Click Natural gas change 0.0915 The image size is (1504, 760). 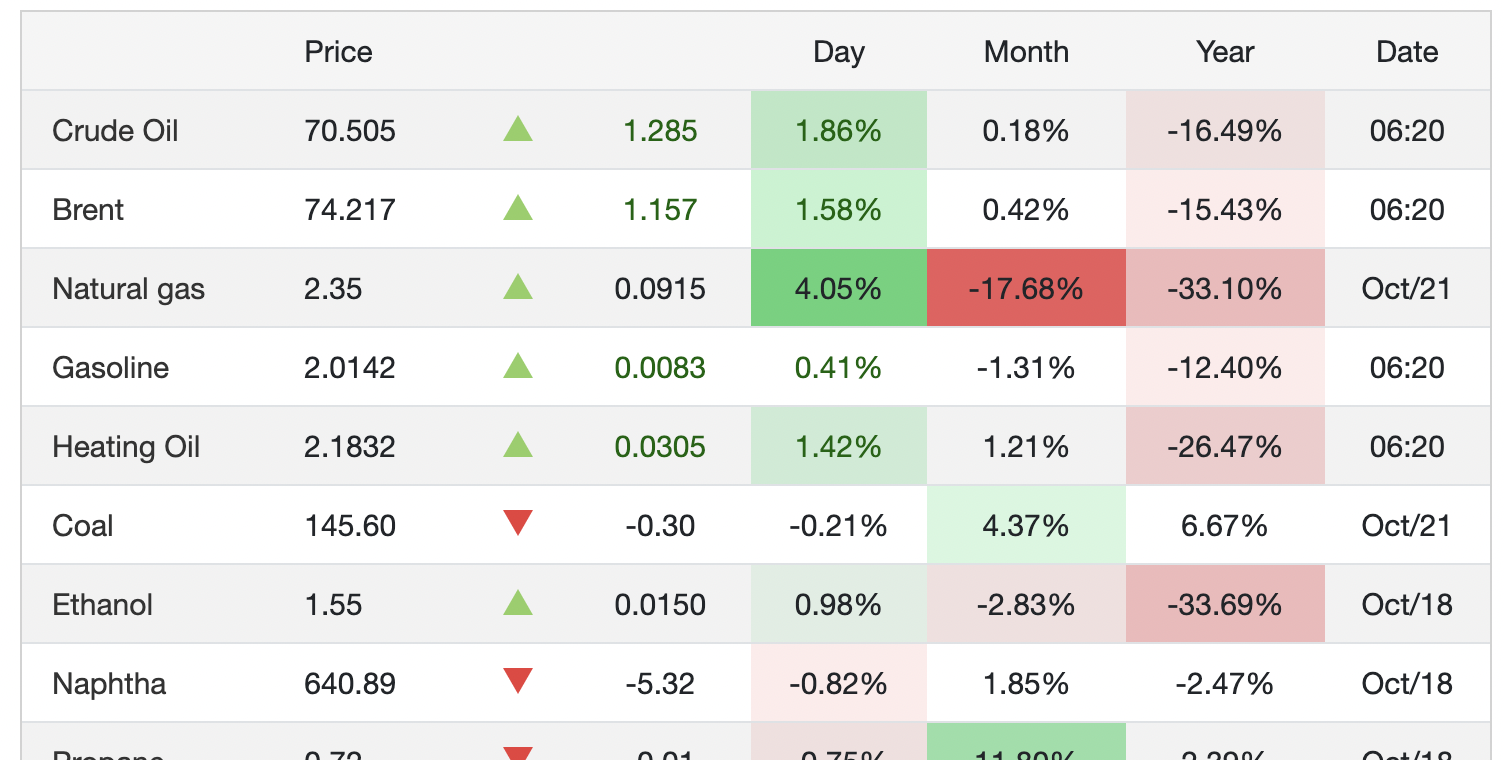pos(660,289)
